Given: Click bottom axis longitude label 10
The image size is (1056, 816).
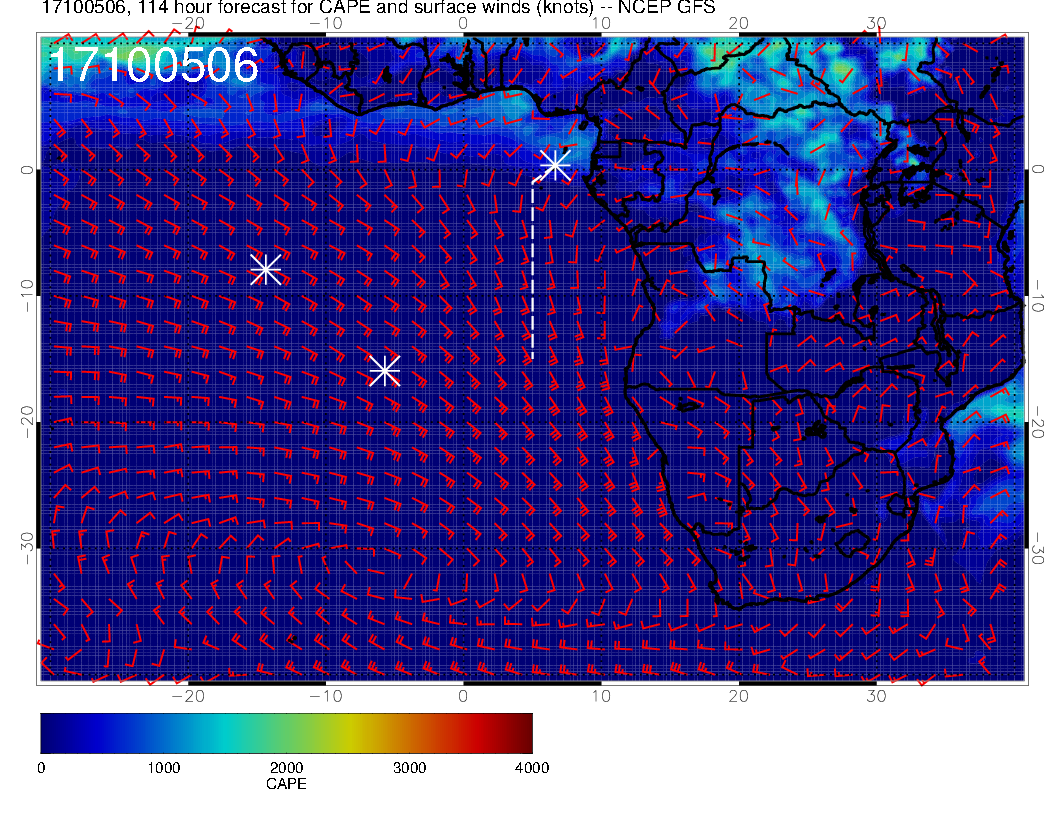Looking at the screenshot, I should tap(601, 695).
